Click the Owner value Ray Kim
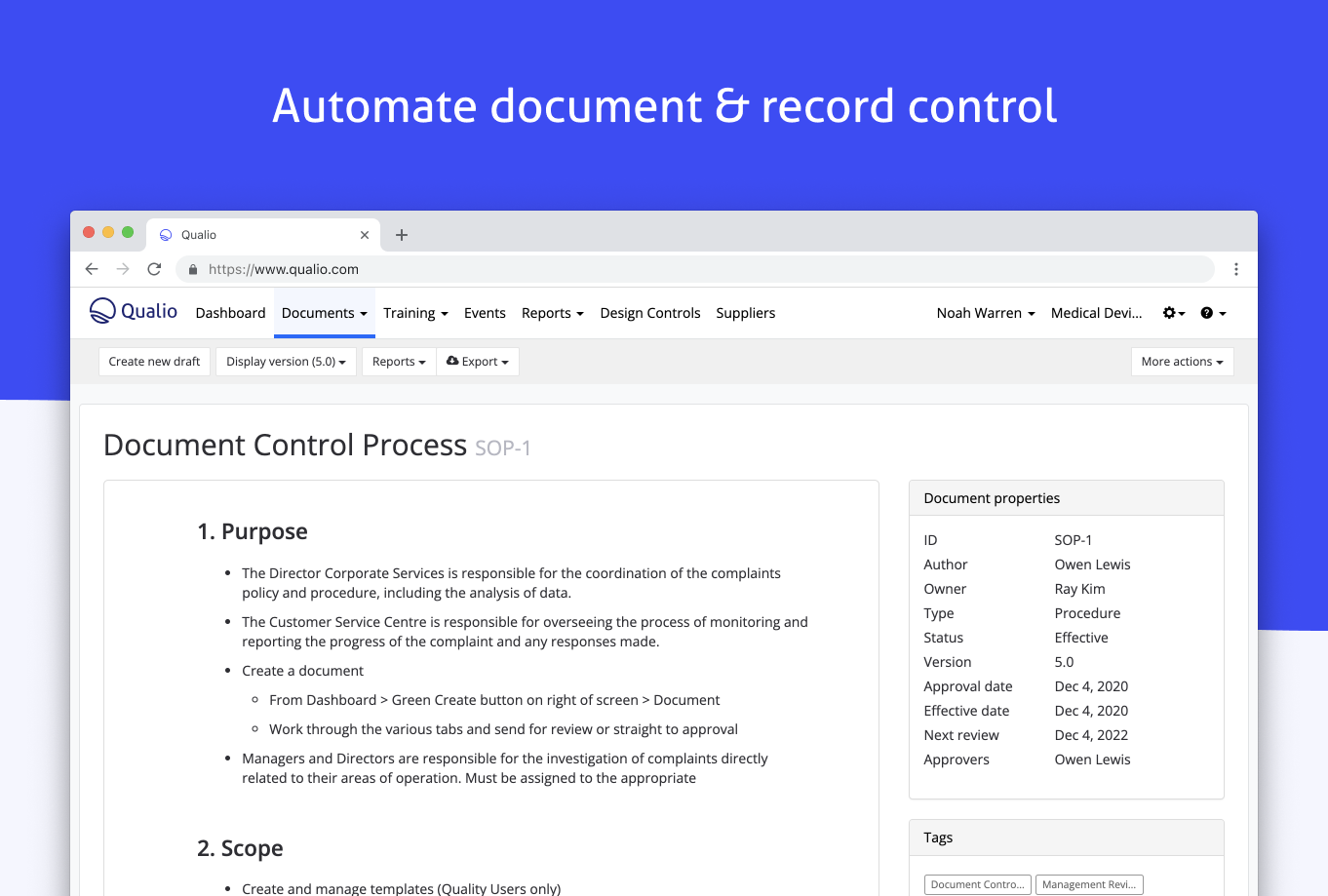The image size is (1328, 896). coord(1080,589)
